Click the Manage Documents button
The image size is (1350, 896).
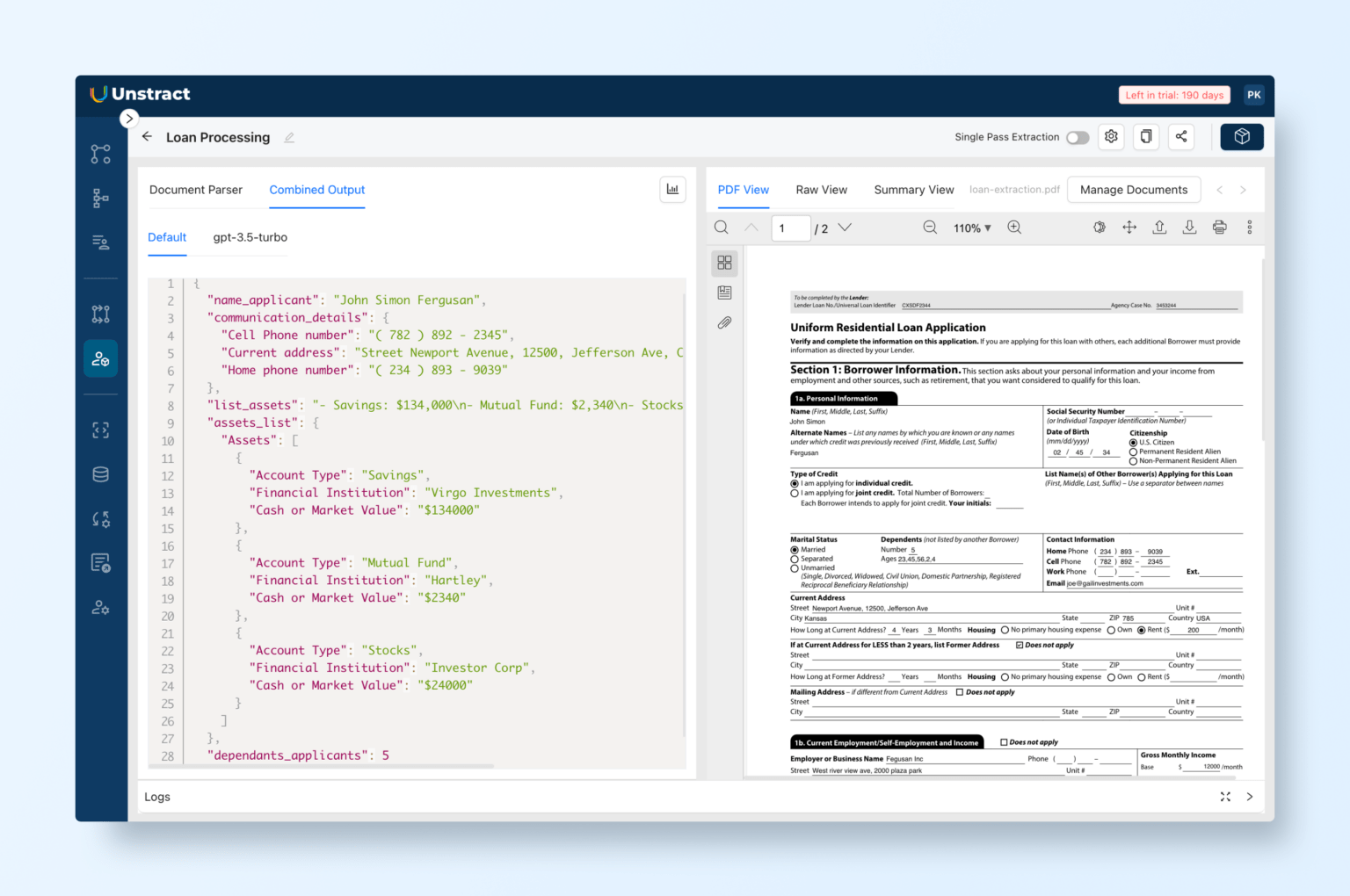point(1134,189)
